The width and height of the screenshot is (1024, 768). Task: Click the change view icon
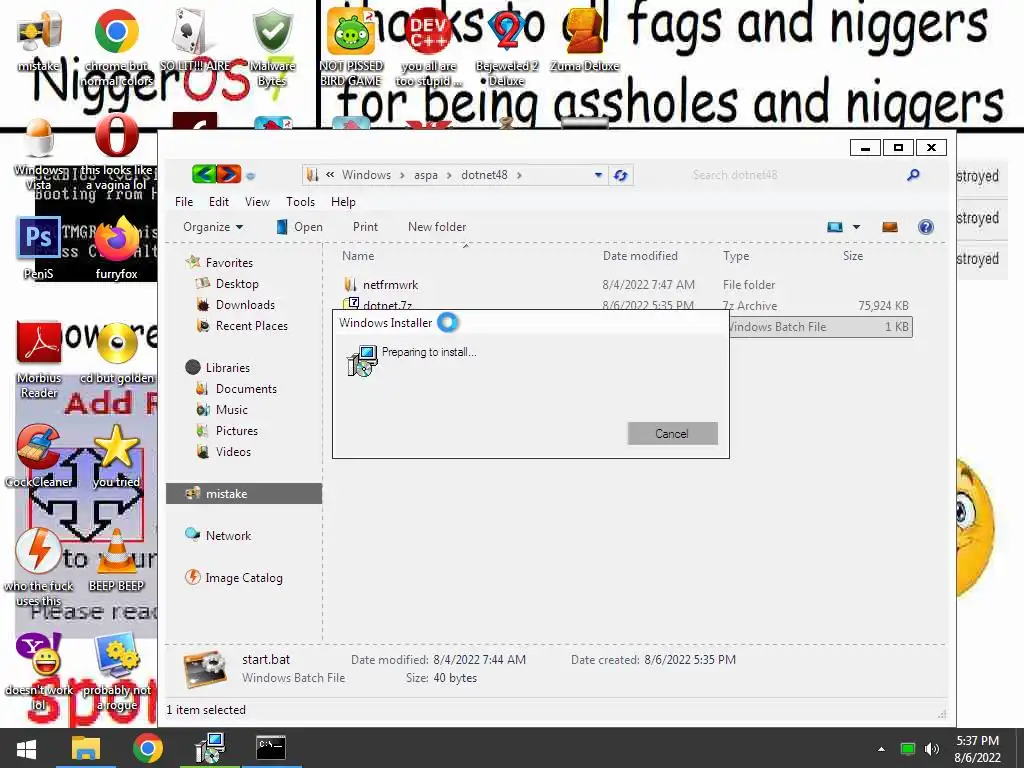835,227
